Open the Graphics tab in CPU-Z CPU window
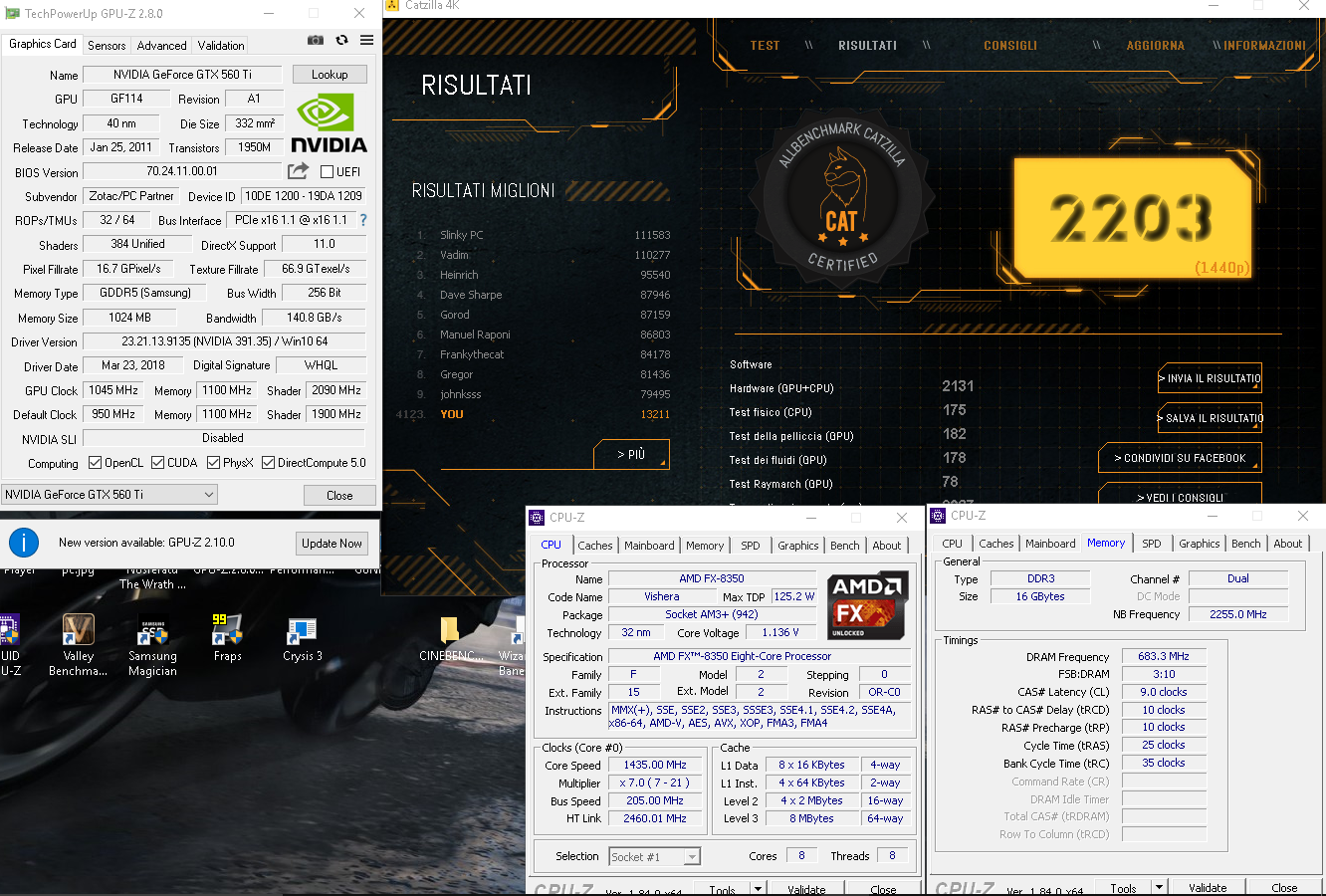This screenshot has width=1326, height=896. 798,546
